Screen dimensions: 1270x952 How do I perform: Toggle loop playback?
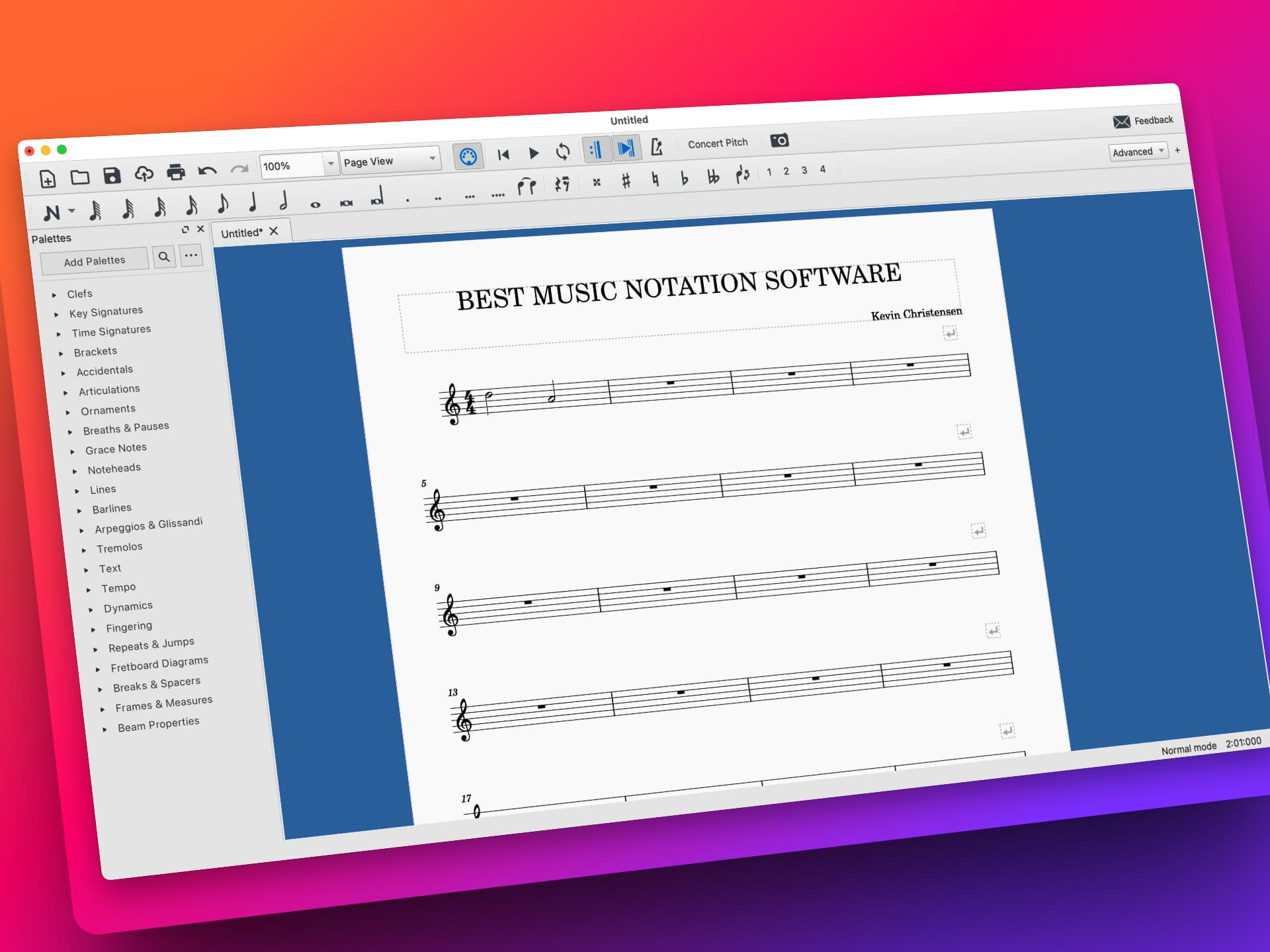click(x=563, y=152)
